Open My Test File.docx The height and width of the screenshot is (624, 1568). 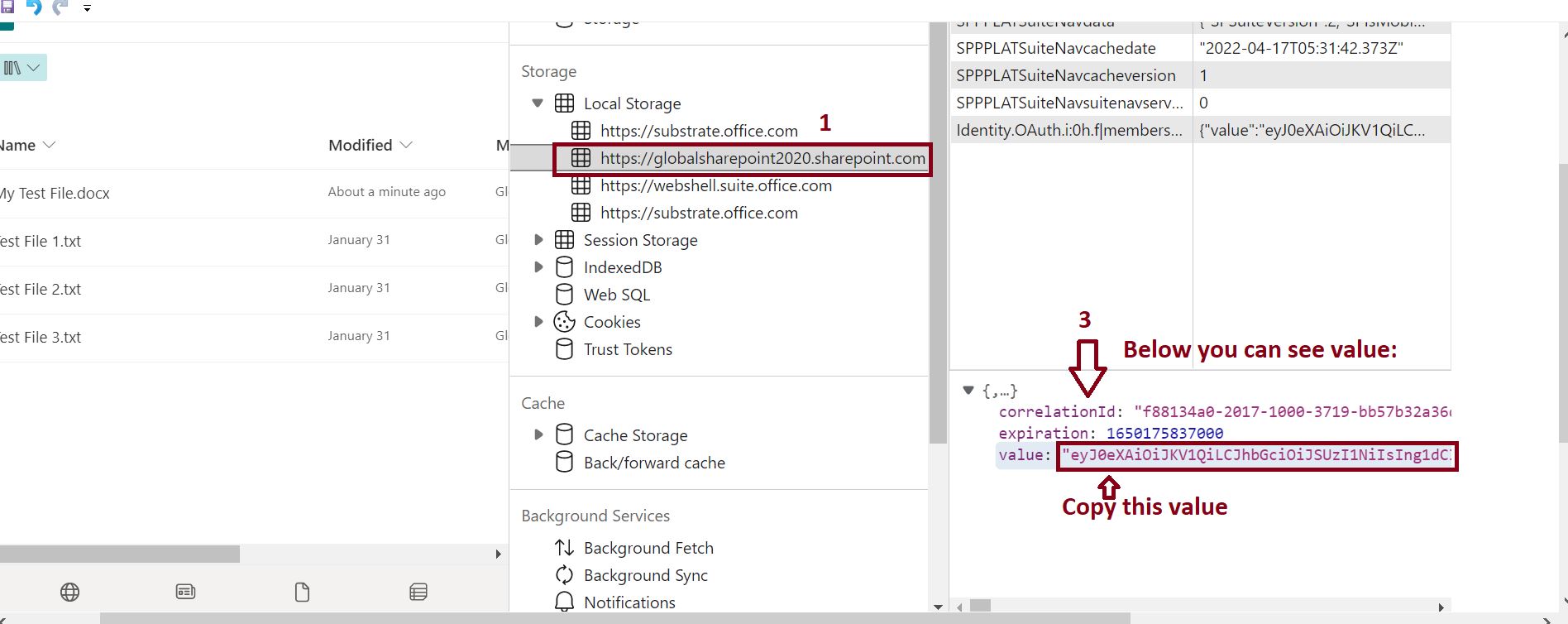[55, 194]
